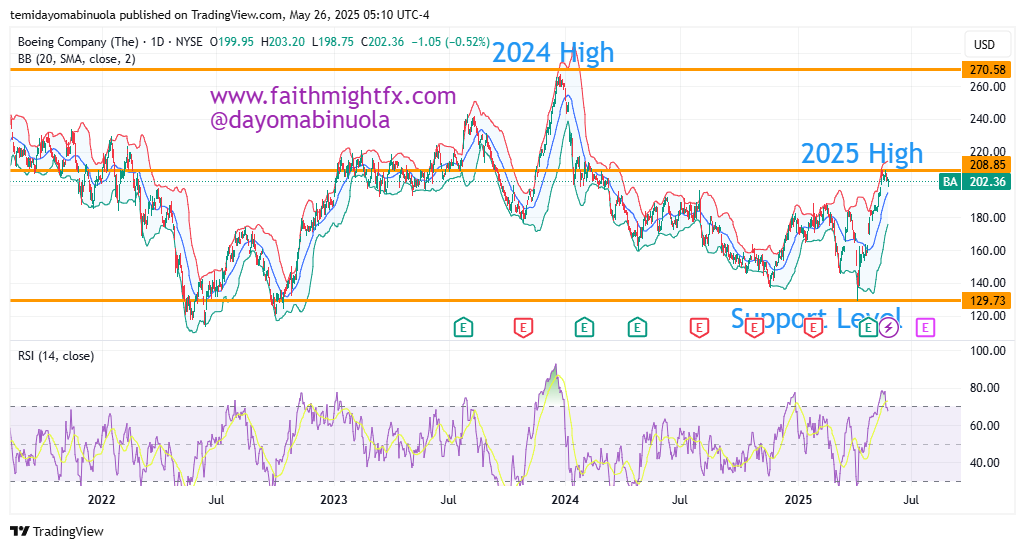The image size is (1025, 549).
Task: Select the 129.73 orange price label
Action: coord(987,301)
